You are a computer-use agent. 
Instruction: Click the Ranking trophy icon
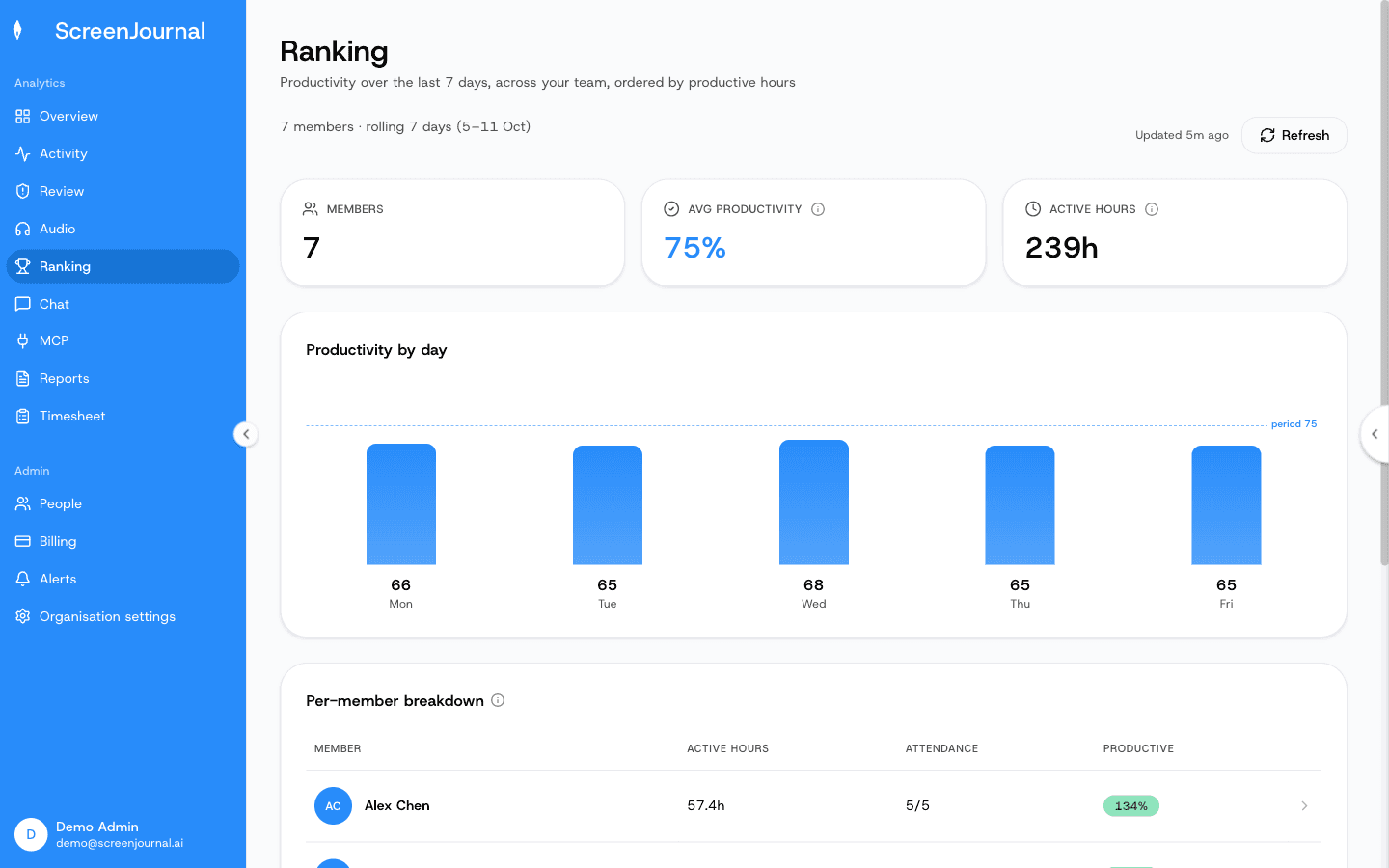[23, 266]
